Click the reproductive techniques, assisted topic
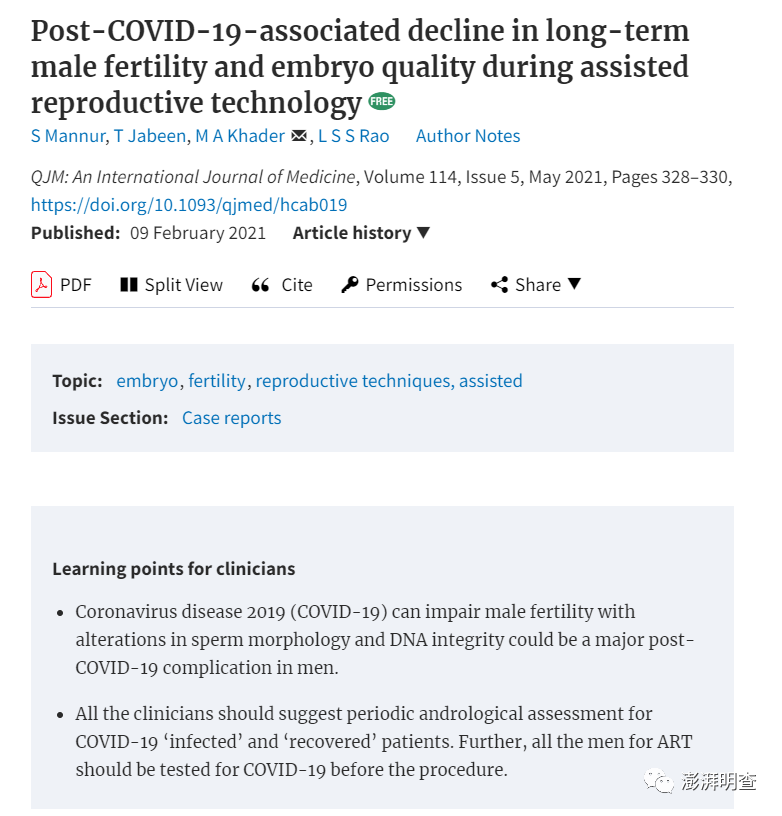This screenshot has width=782, height=816. [389, 381]
